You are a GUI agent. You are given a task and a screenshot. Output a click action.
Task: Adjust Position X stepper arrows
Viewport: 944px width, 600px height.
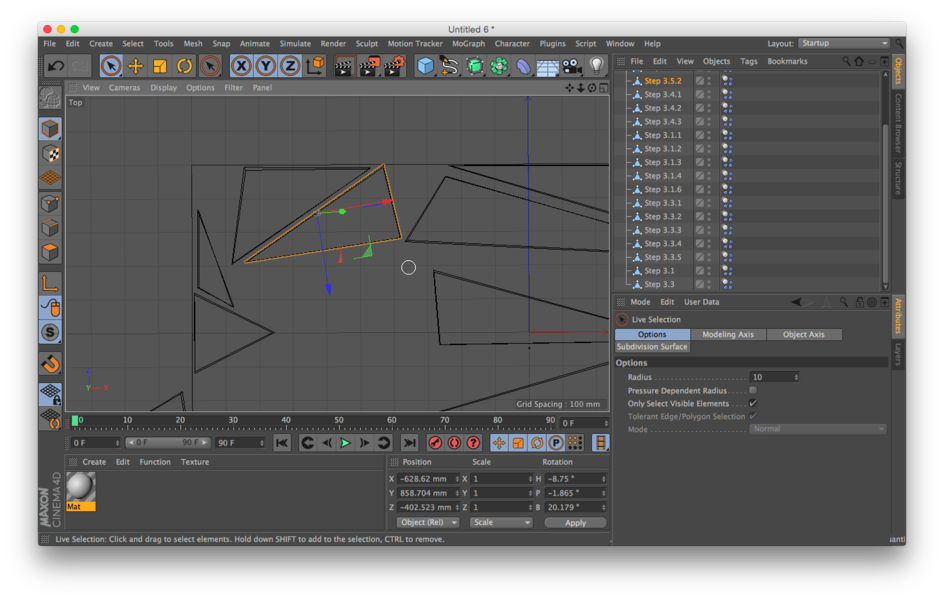click(456, 479)
